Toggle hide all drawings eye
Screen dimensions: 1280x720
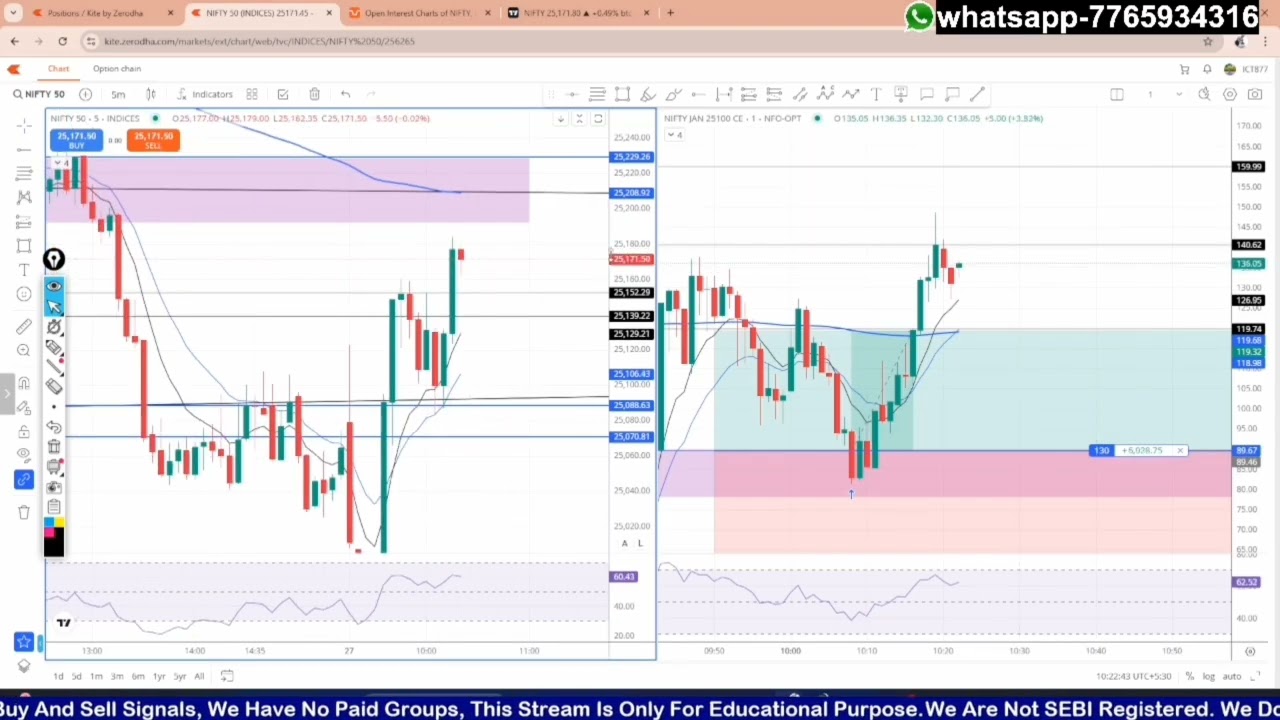24,456
